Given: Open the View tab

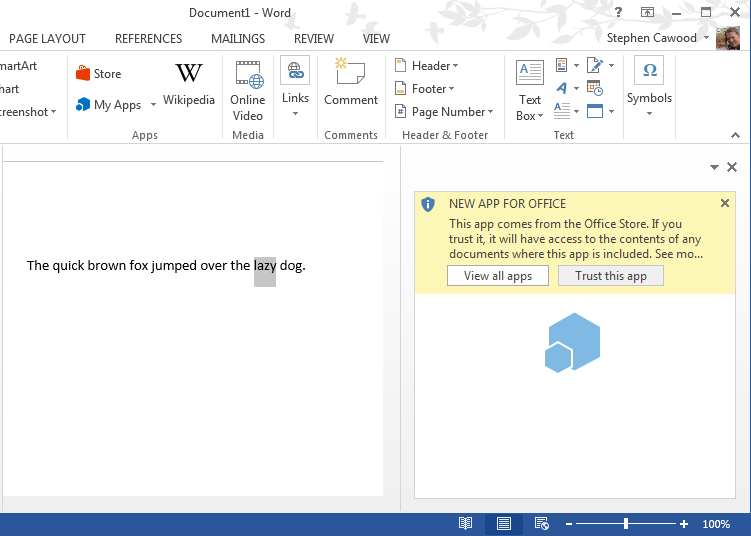Looking at the screenshot, I should 376,39.
